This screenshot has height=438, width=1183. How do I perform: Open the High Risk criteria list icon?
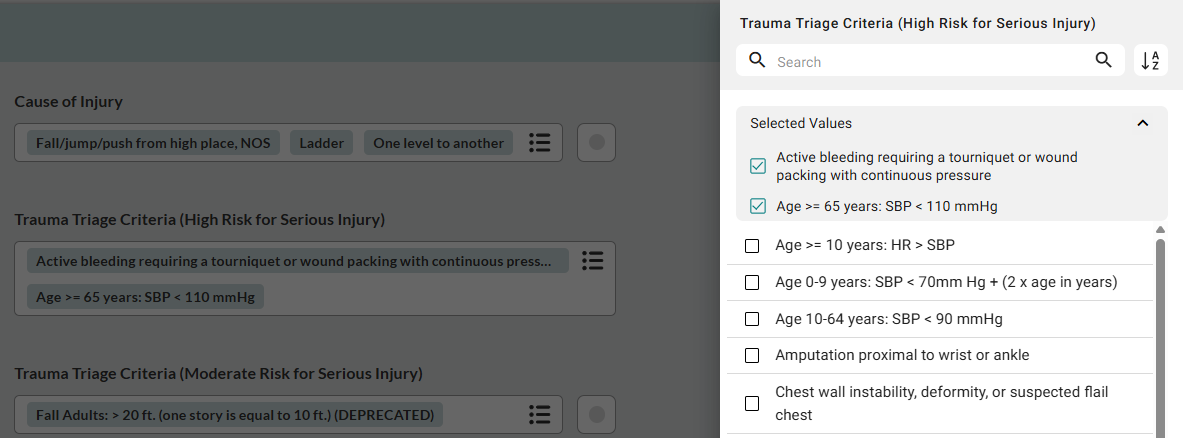pyautogui.click(x=592, y=261)
